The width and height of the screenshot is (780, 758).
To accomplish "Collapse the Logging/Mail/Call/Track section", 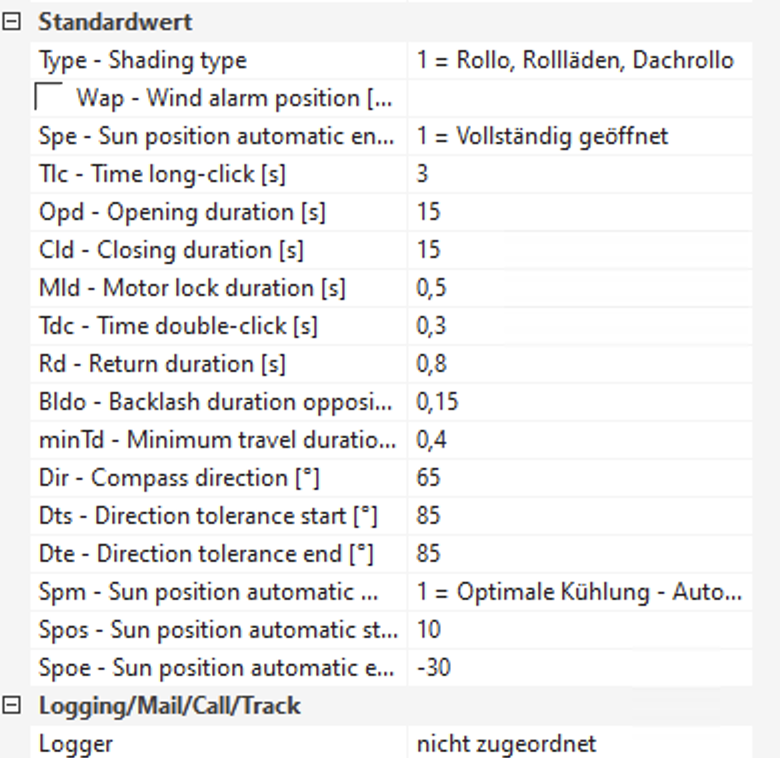I will pos(11,706).
